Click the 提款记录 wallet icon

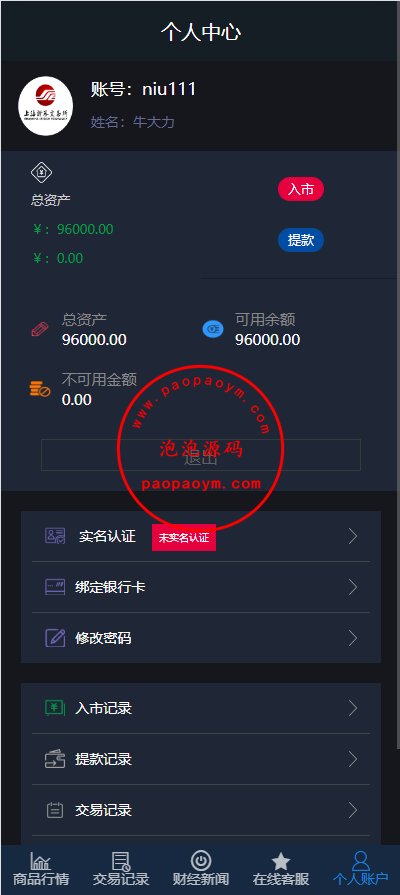[55, 759]
